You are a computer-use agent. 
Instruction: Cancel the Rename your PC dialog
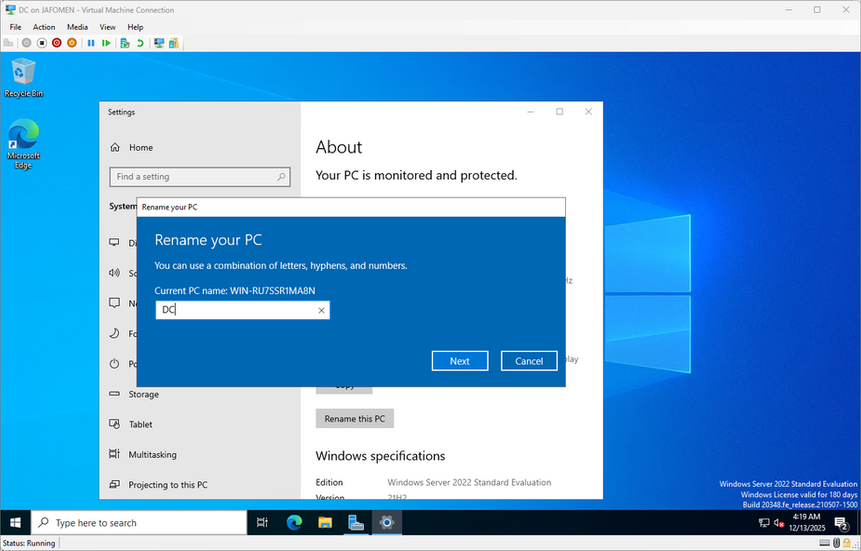tap(529, 361)
